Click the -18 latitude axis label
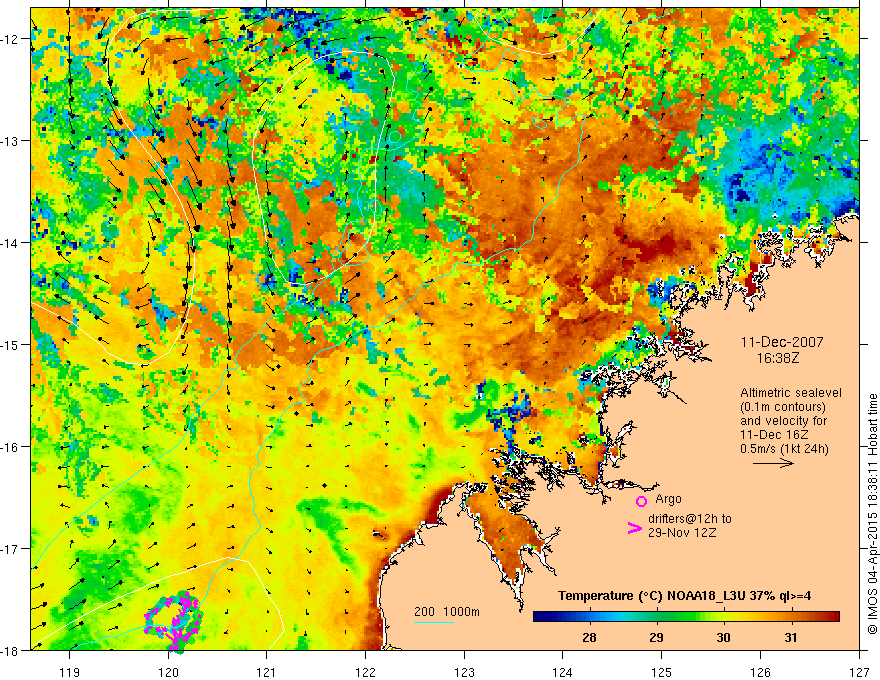This screenshot has height=680, width=880. (11, 650)
